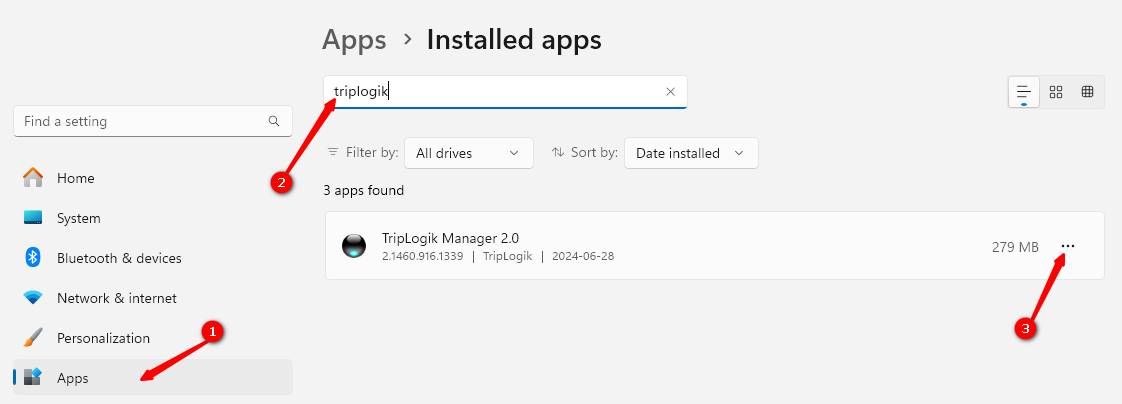This screenshot has height=404, width=1122.
Task: Open System settings page
Action: (x=153, y=217)
